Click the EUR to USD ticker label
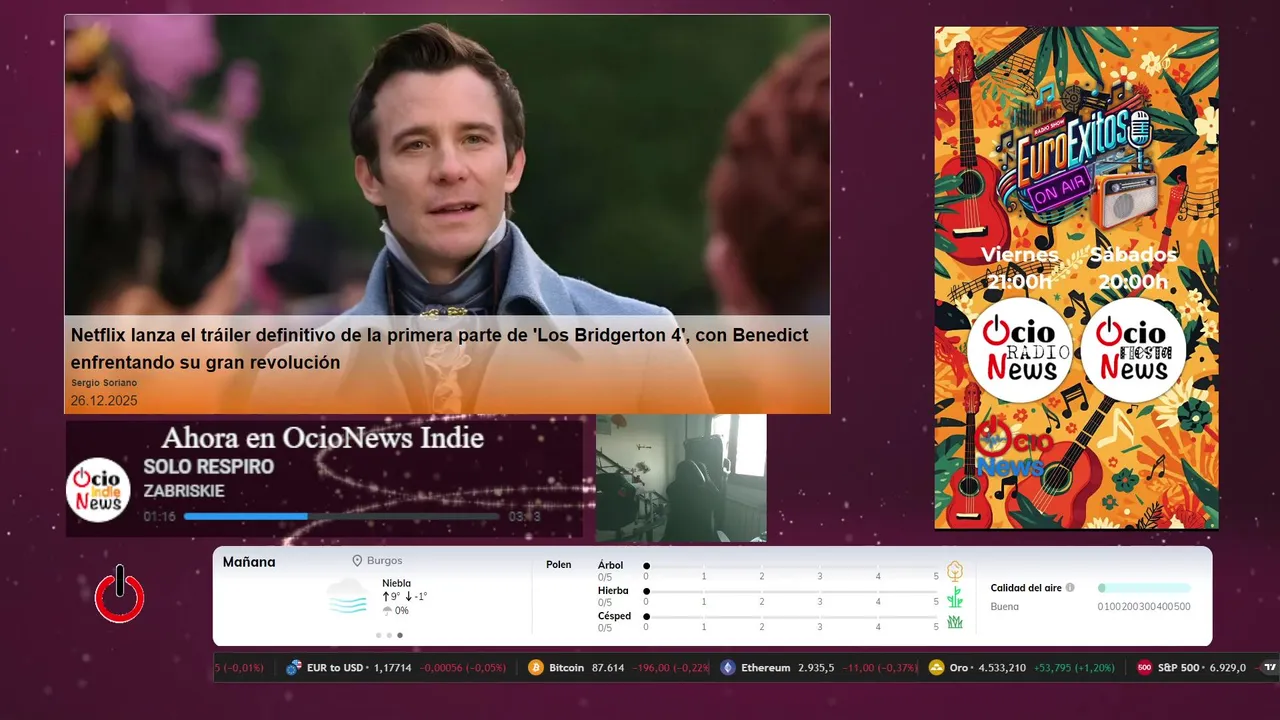This screenshot has width=1280, height=720. point(335,668)
